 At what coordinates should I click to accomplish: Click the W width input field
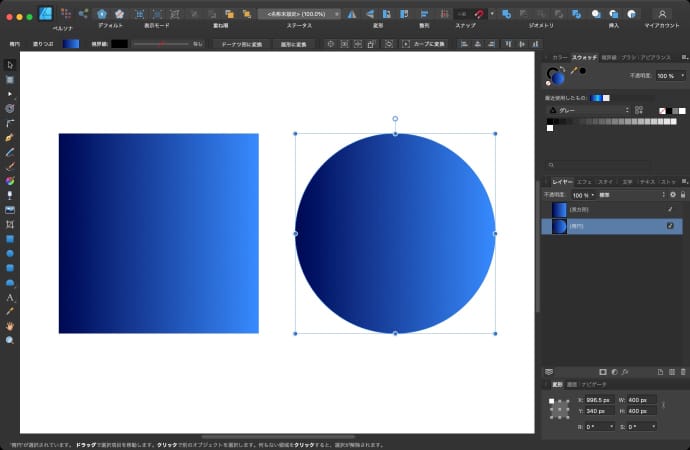tap(641, 400)
